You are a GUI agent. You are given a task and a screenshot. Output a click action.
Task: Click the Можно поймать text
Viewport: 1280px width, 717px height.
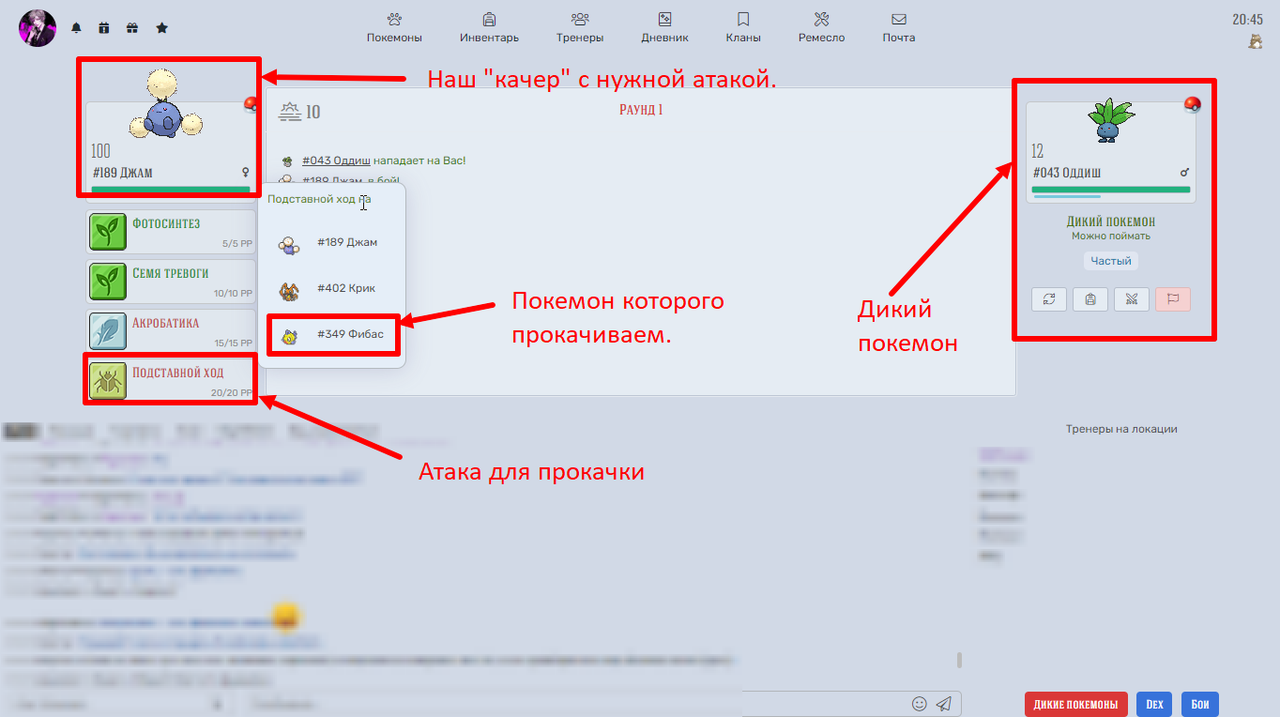[x=1111, y=236]
